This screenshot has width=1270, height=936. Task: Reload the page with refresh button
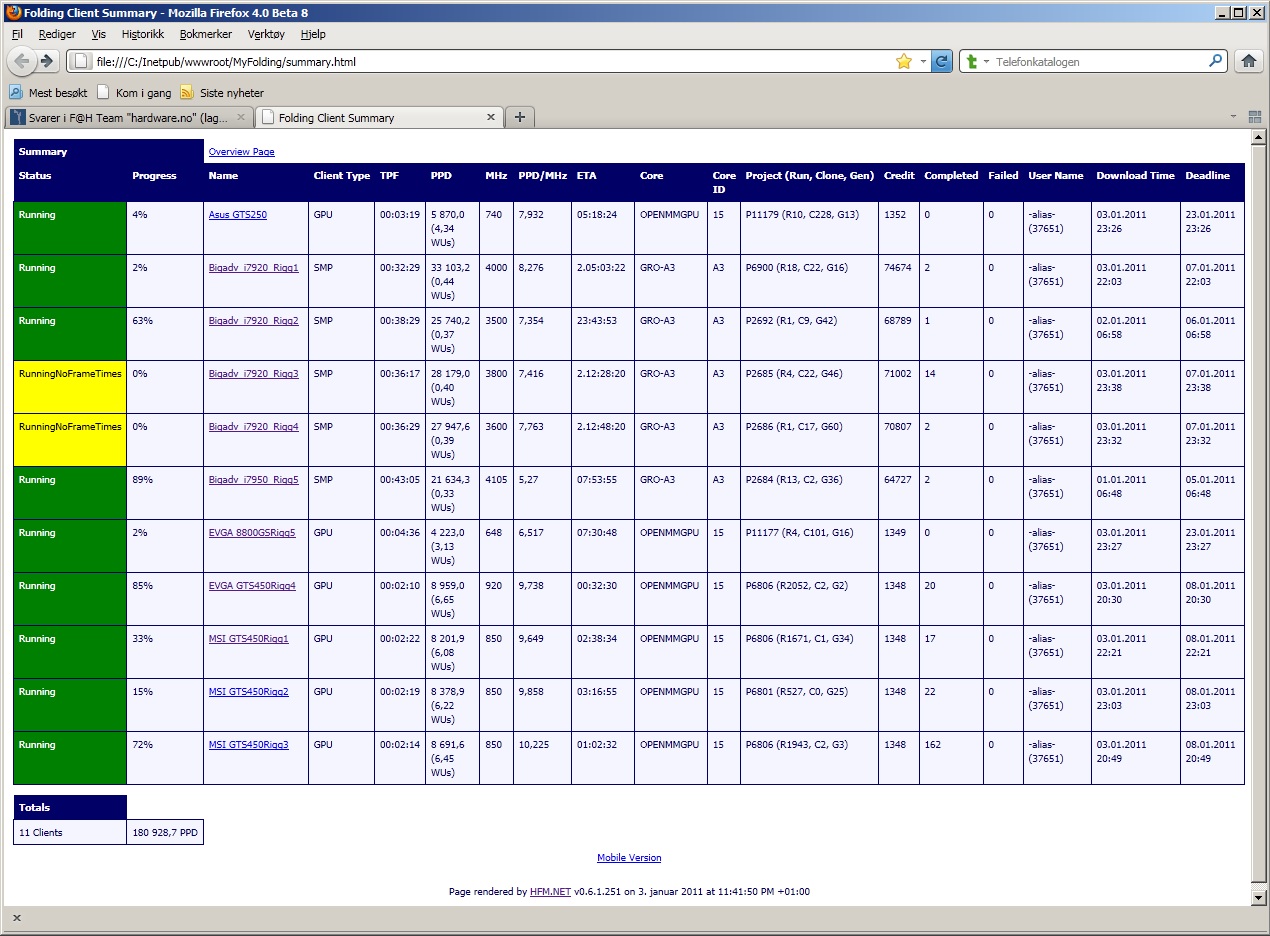coord(942,61)
